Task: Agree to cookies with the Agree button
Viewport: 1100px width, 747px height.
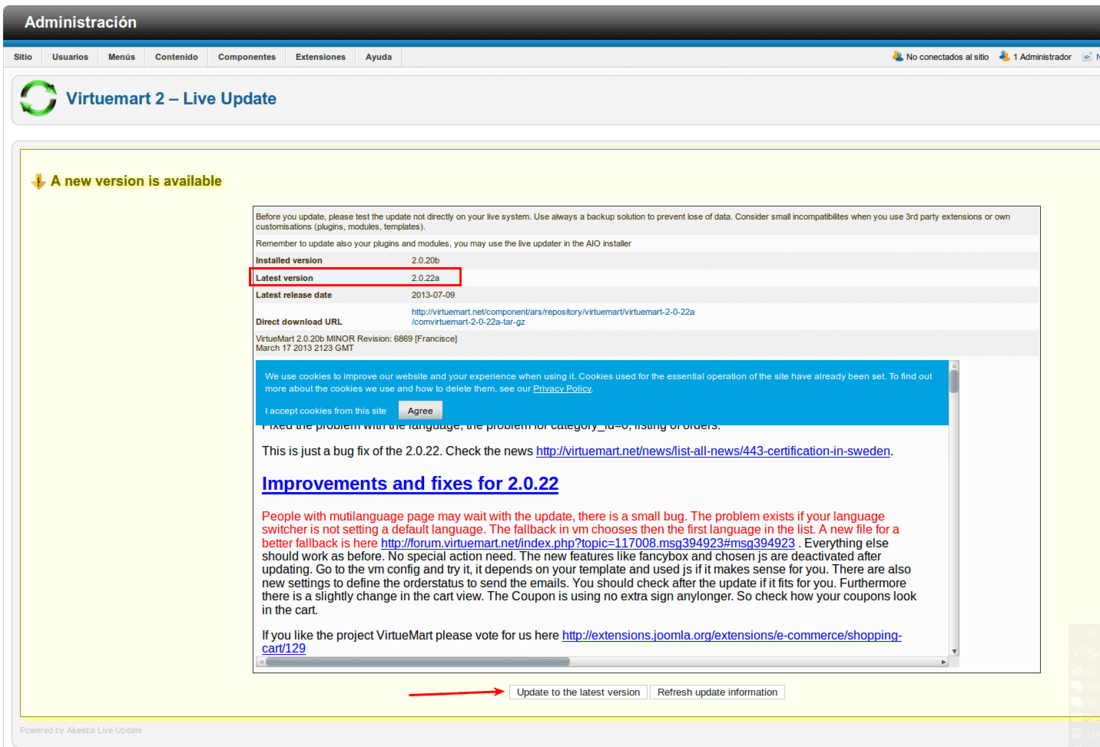Action: point(420,410)
